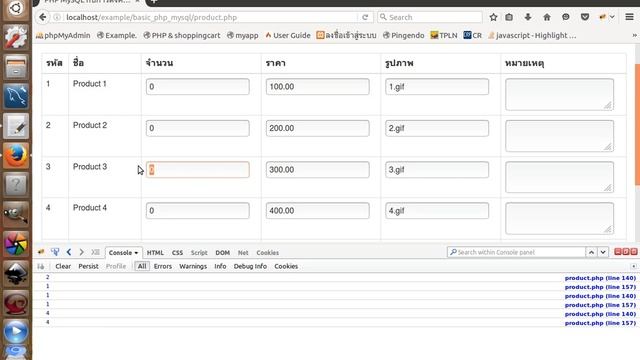Select the All console filter
This screenshot has width=640, height=360.
[x=142, y=266]
